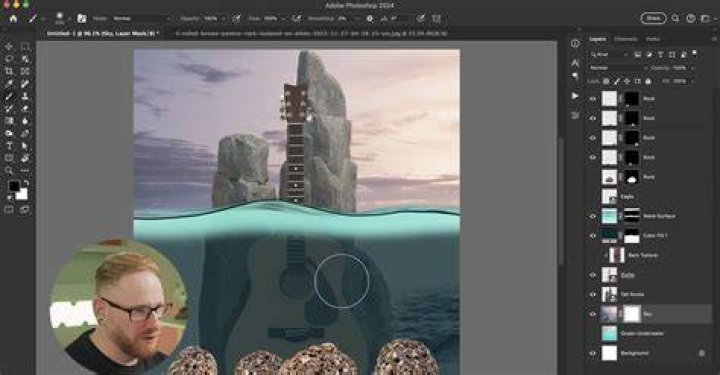Screen dimensions: 720x375
Task: Hide the Guitar layer
Action: point(593,275)
